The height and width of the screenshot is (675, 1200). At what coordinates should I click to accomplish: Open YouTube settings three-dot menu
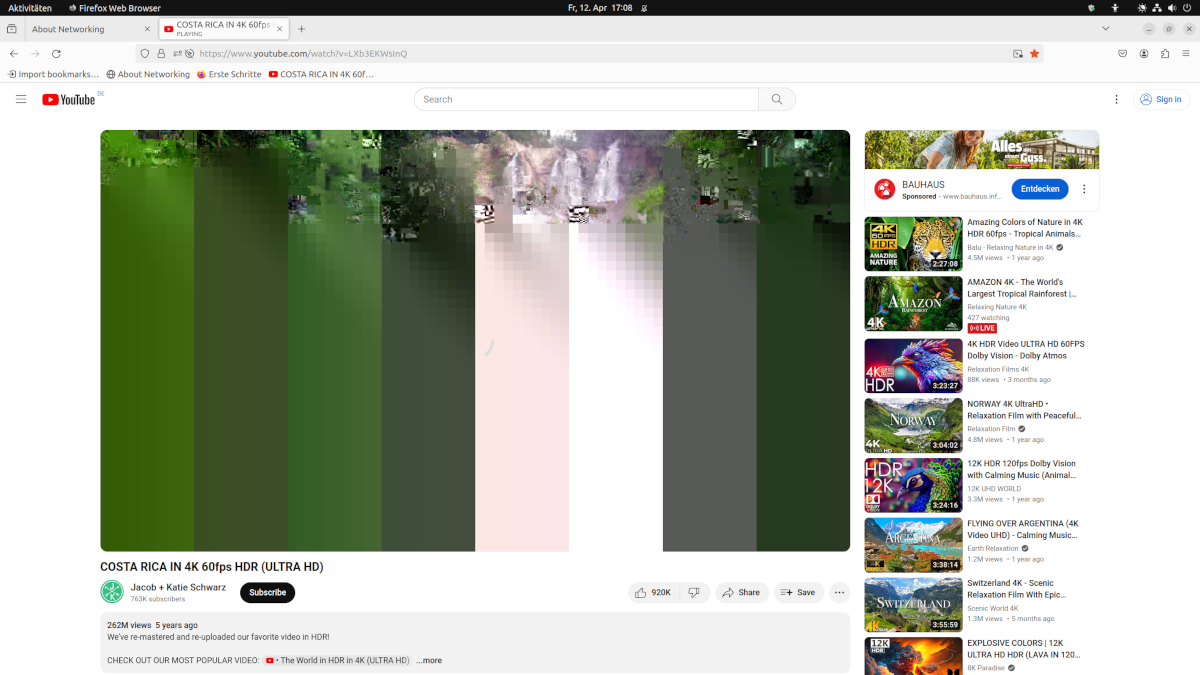(1116, 99)
